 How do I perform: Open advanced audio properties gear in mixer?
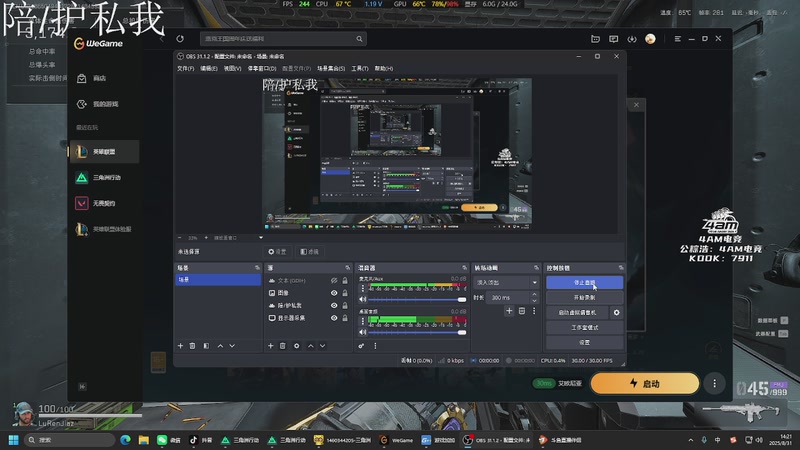[x=361, y=346]
